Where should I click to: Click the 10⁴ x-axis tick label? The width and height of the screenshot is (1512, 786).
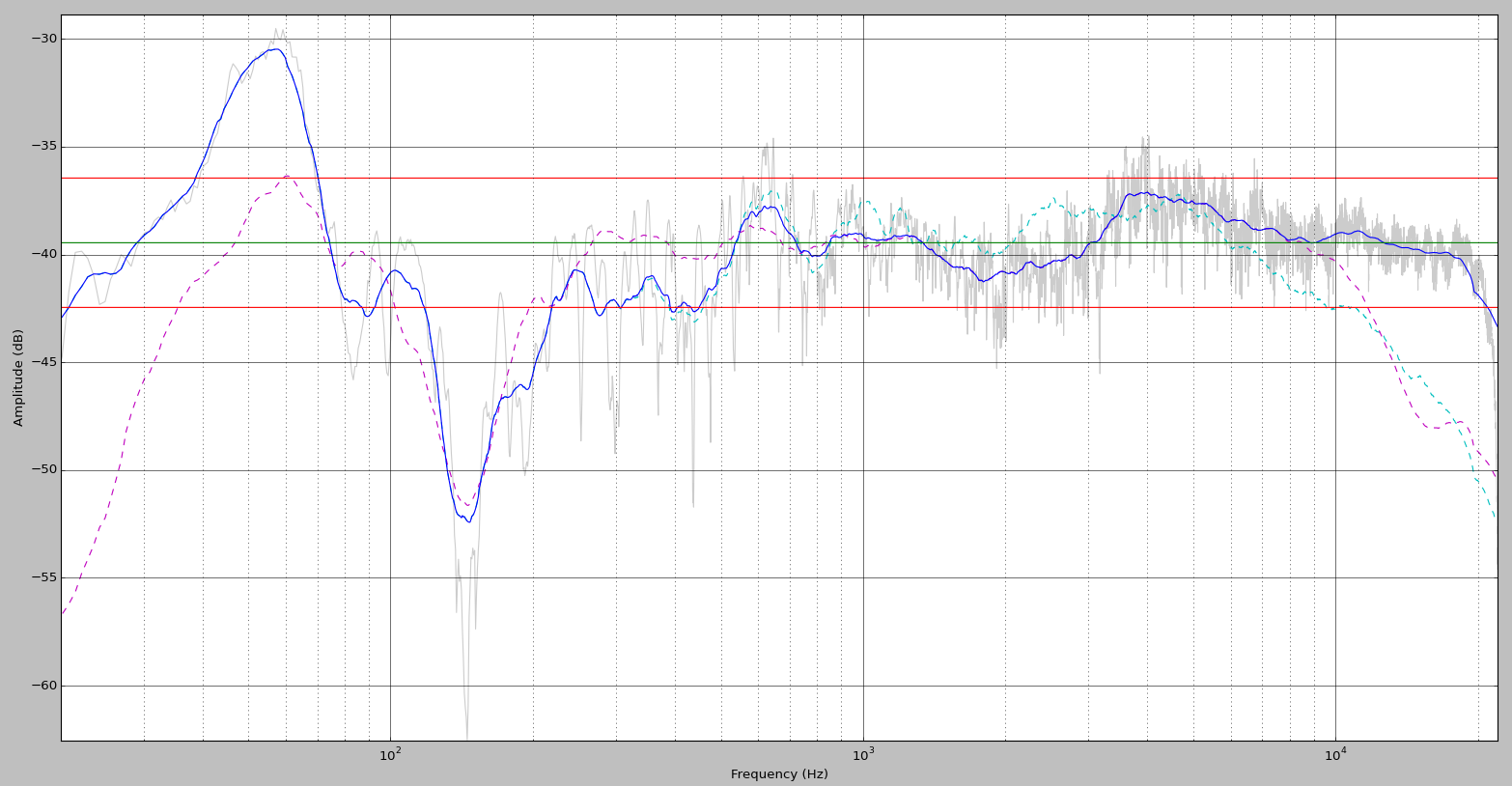(1336, 753)
